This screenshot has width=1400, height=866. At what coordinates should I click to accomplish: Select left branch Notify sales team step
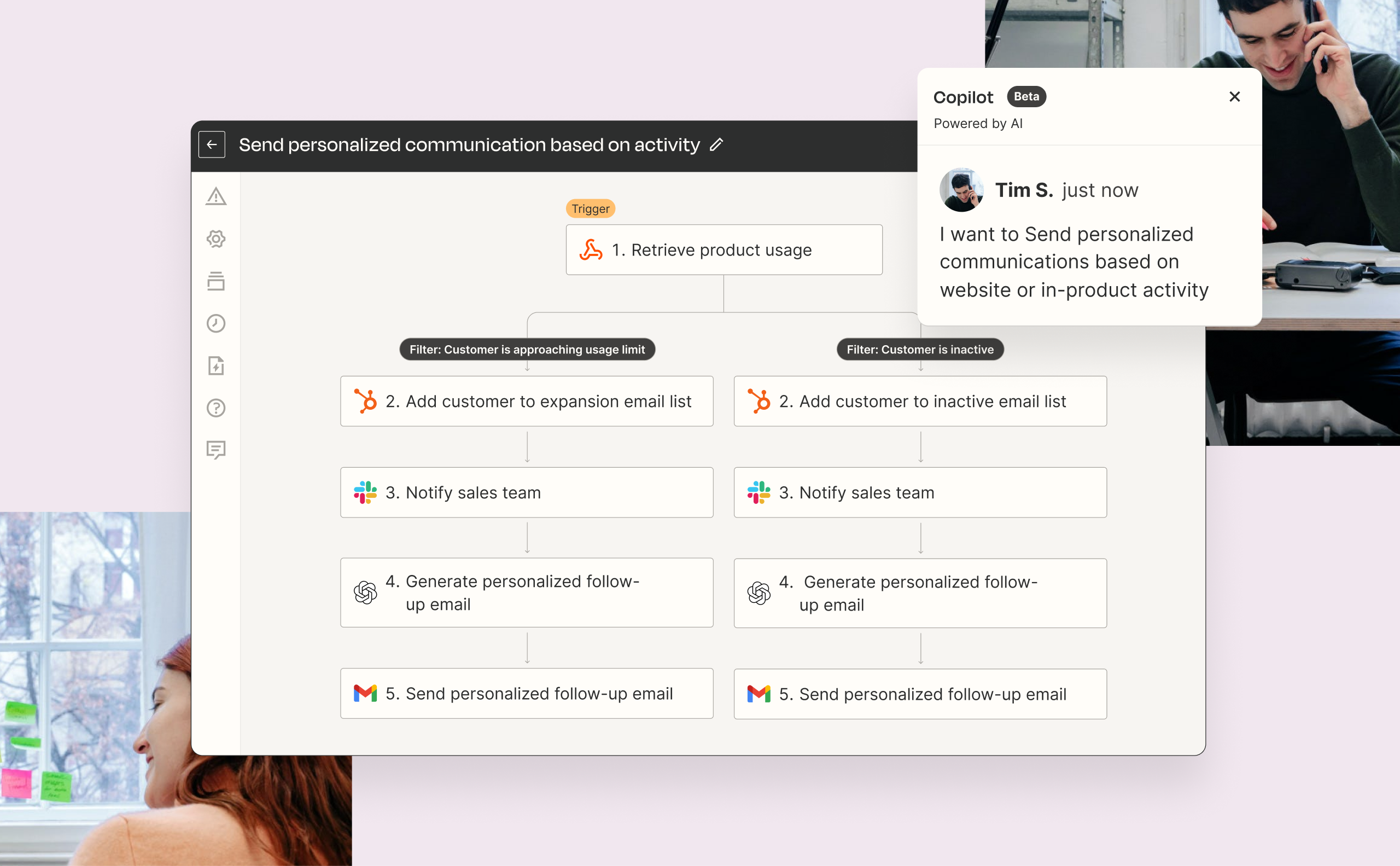[x=526, y=492]
